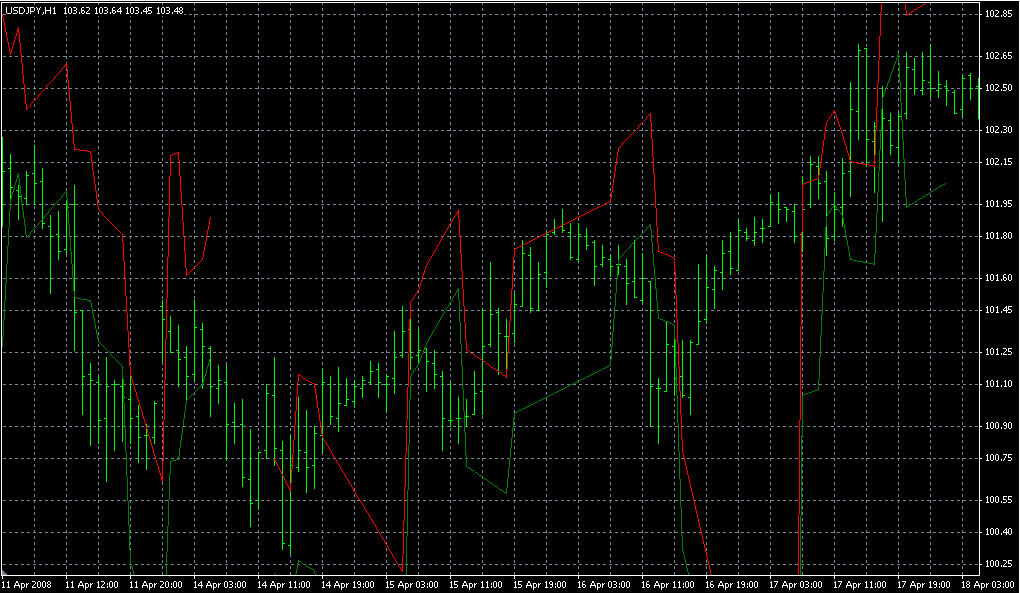Image resolution: width=1020 pixels, height=593 pixels.
Task: Click the 101.45 price axis value
Action: click(x=999, y=310)
